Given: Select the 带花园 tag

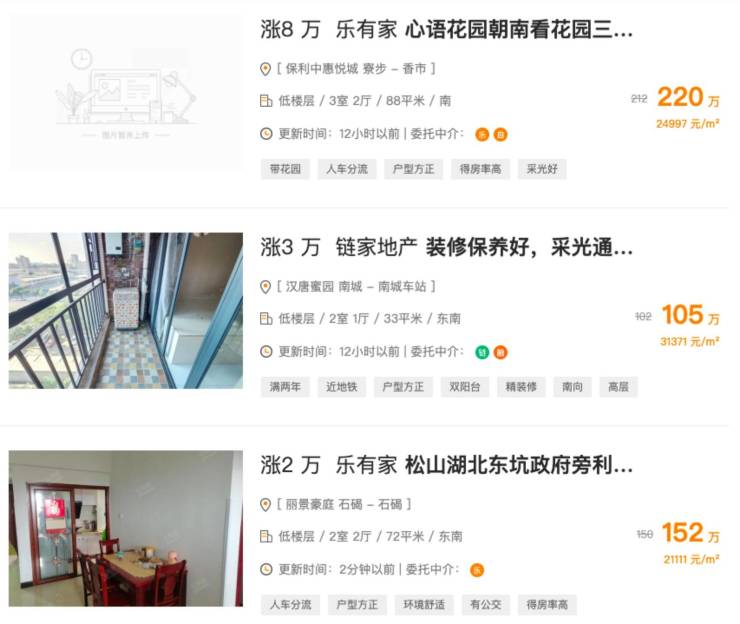Looking at the screenshot, I should [285, 169].
